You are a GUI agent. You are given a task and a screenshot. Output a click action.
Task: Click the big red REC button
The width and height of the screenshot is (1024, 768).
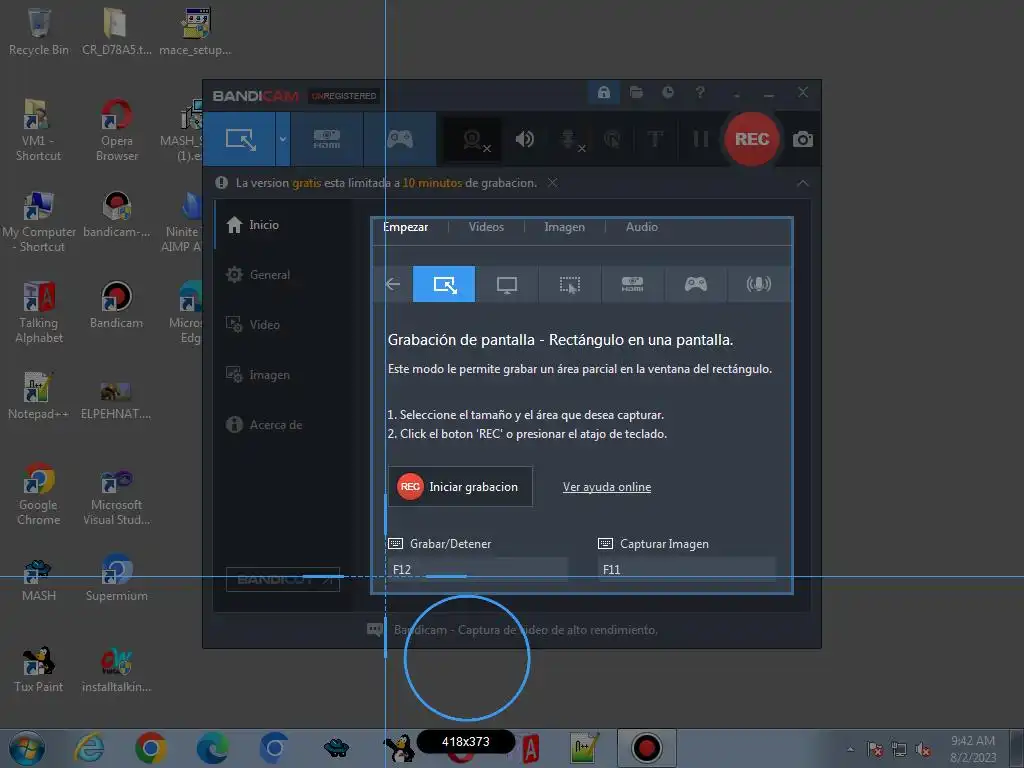pos(752,139)
